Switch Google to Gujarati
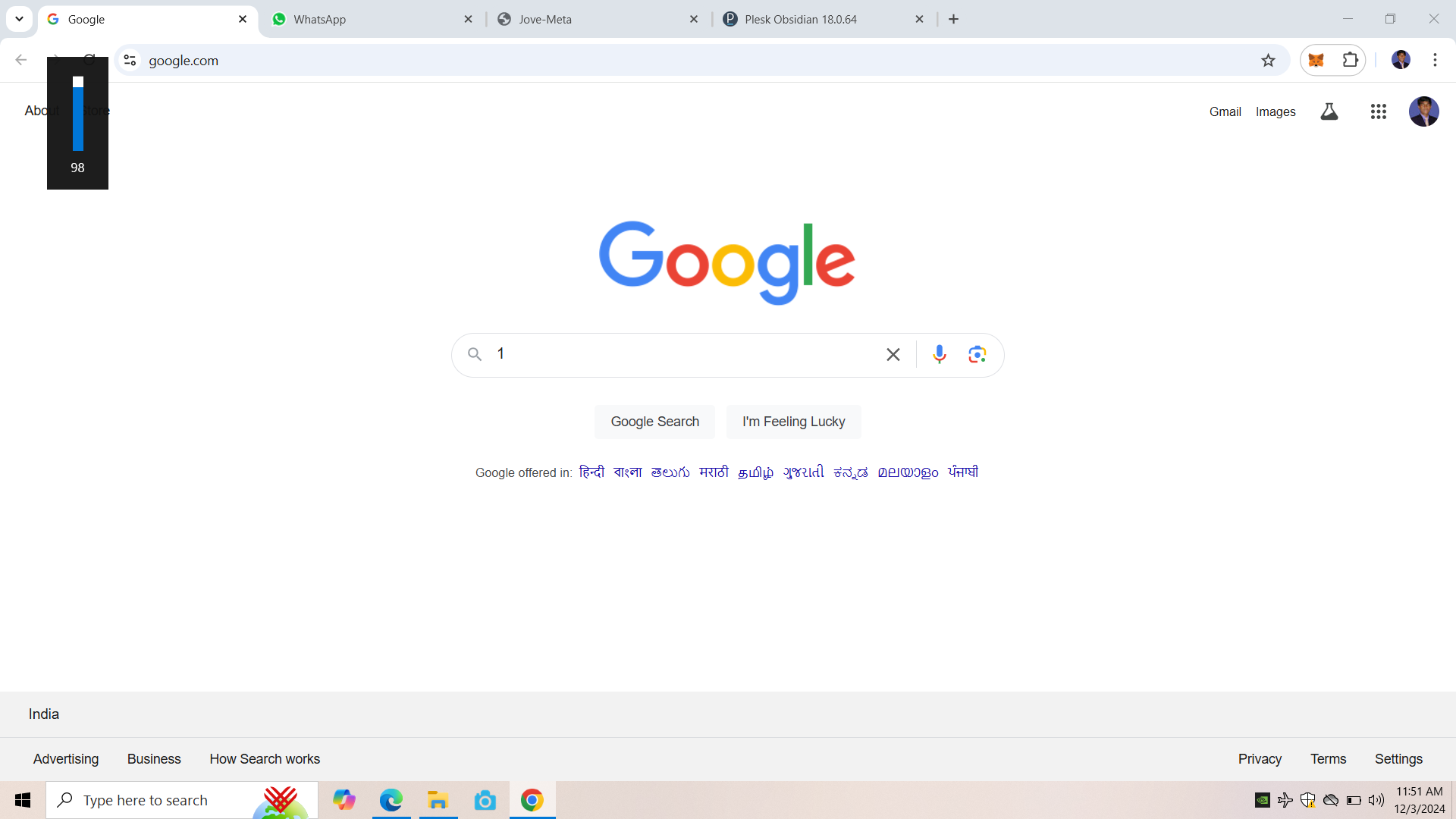1456x819 pixels. [803, 472]
